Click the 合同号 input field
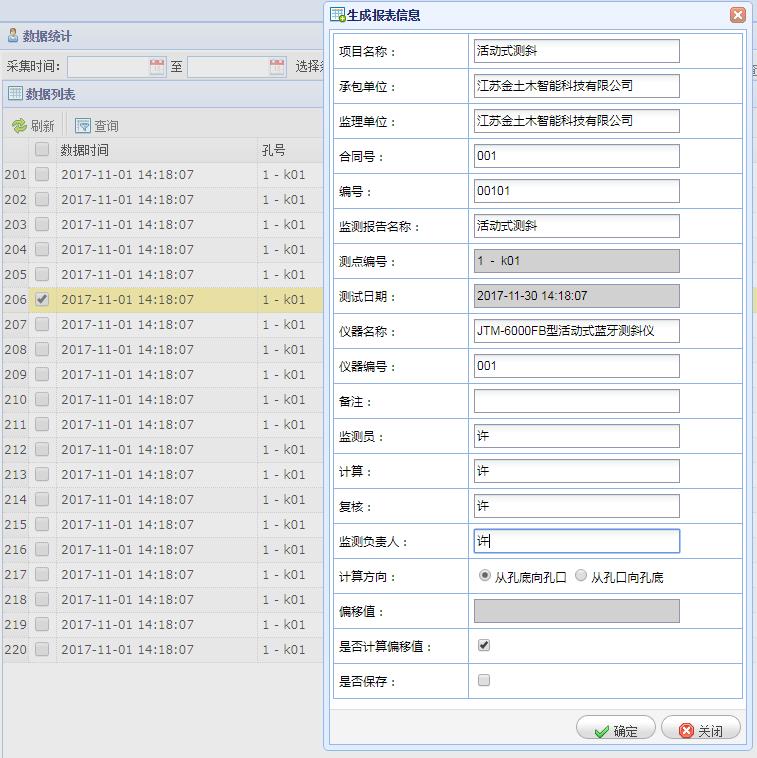 576,156
